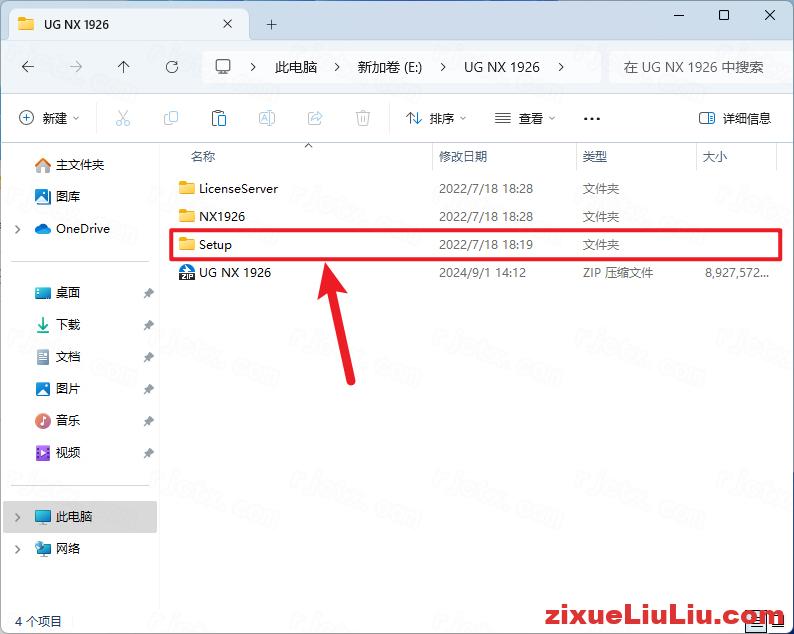Expand chevron after 新加卷 (E:) breadcrumb

tap(443, 67)
